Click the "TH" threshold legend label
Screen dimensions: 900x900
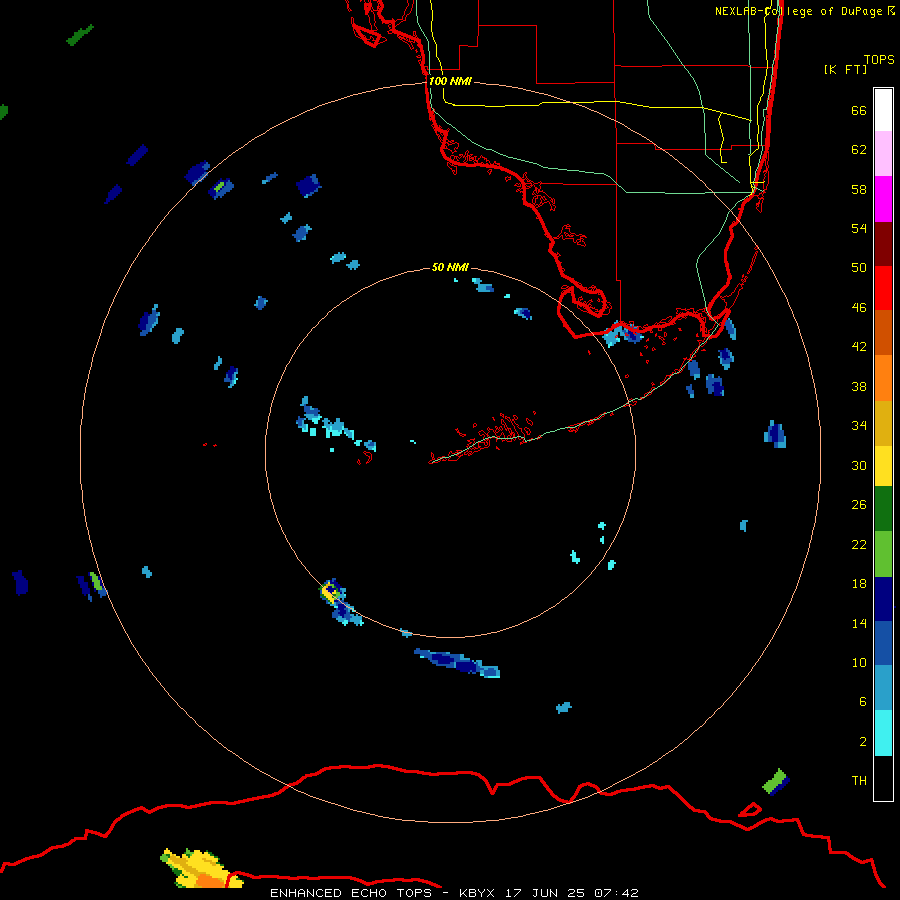point(859,781)
